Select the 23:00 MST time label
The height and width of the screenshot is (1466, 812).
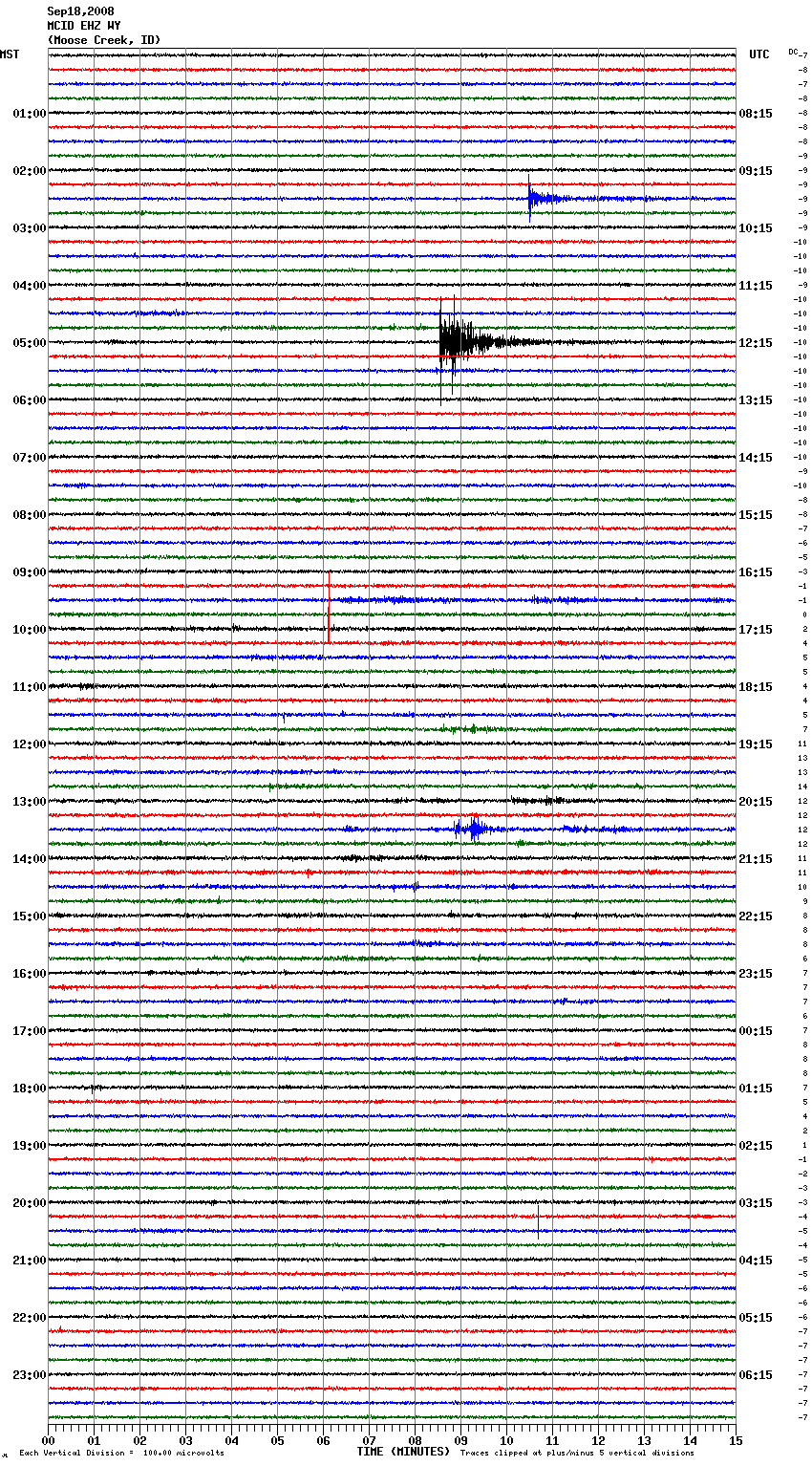pos(29,1375)
